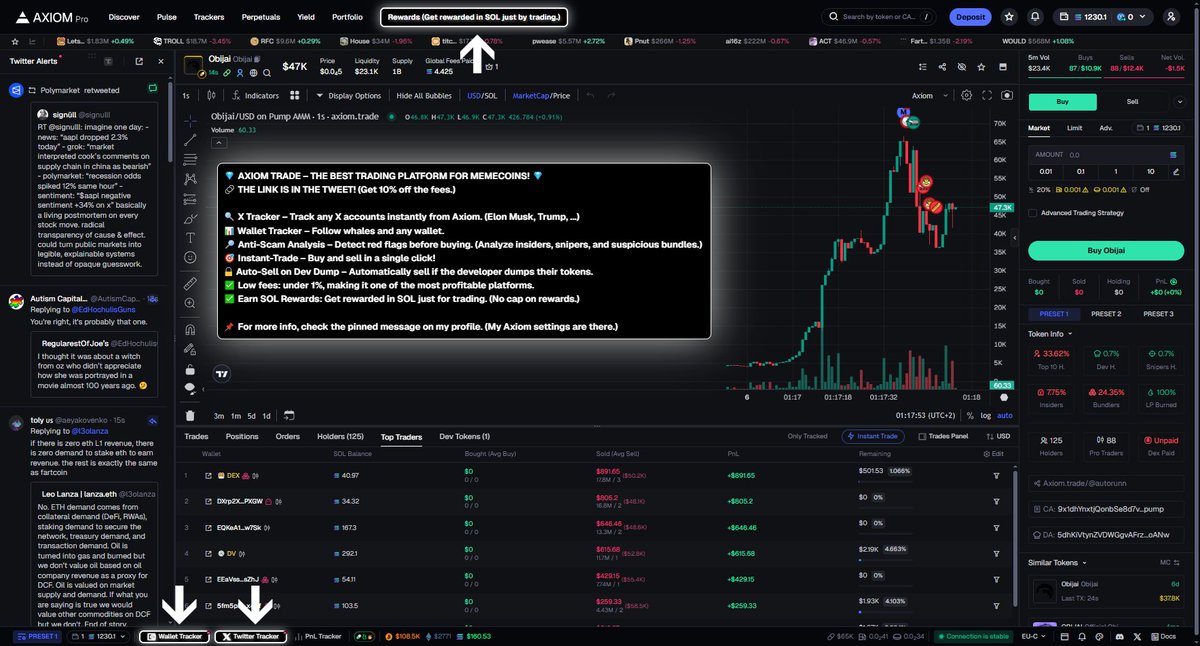Toggle USD/SOL currency display
The height and width of the screenshot is (646, 1200).
[481, 96]
